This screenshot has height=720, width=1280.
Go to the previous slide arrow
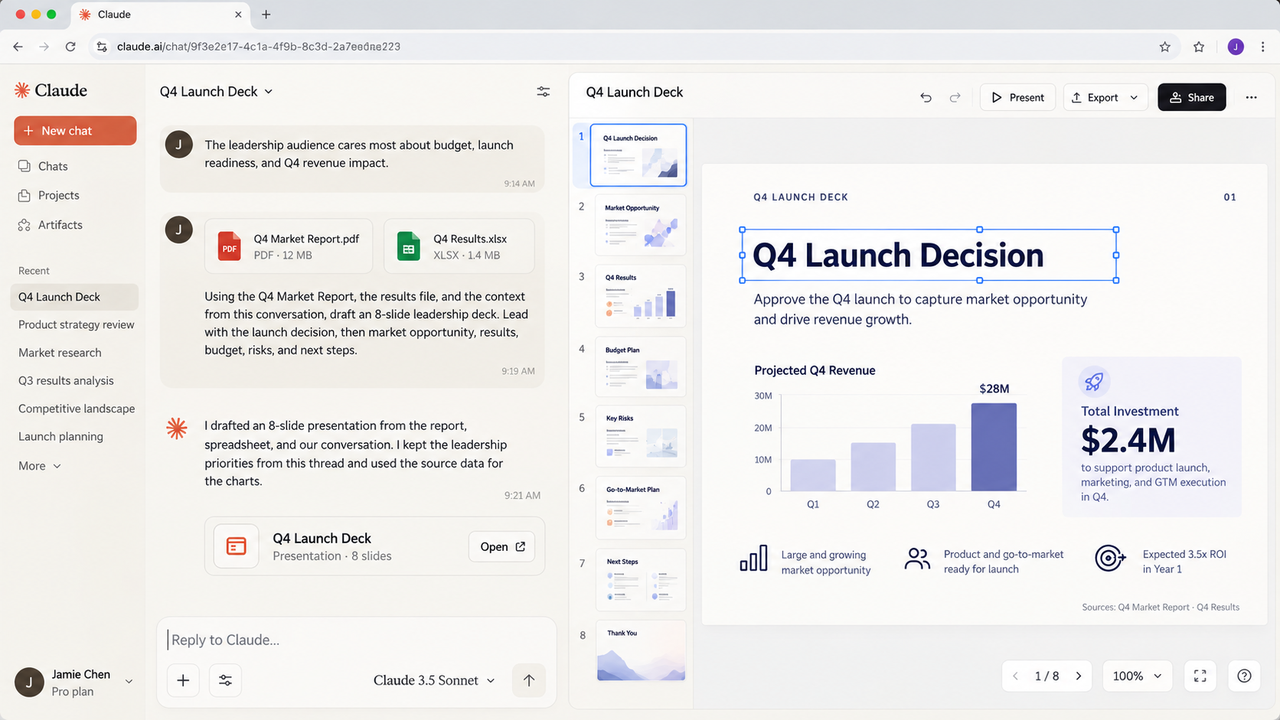[x=1016, y=676]
